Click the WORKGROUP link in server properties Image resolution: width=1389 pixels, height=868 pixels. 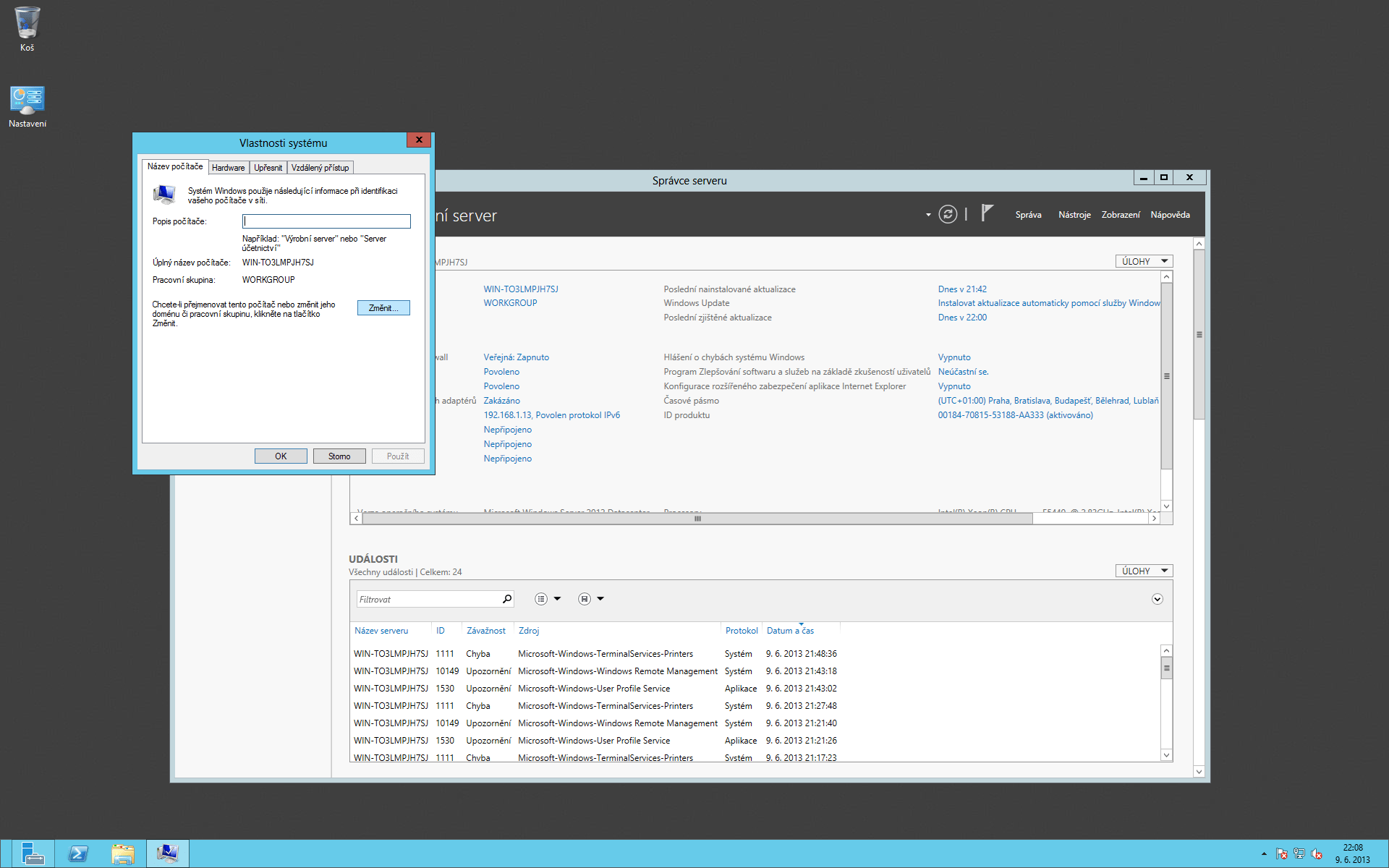point(510,303)
